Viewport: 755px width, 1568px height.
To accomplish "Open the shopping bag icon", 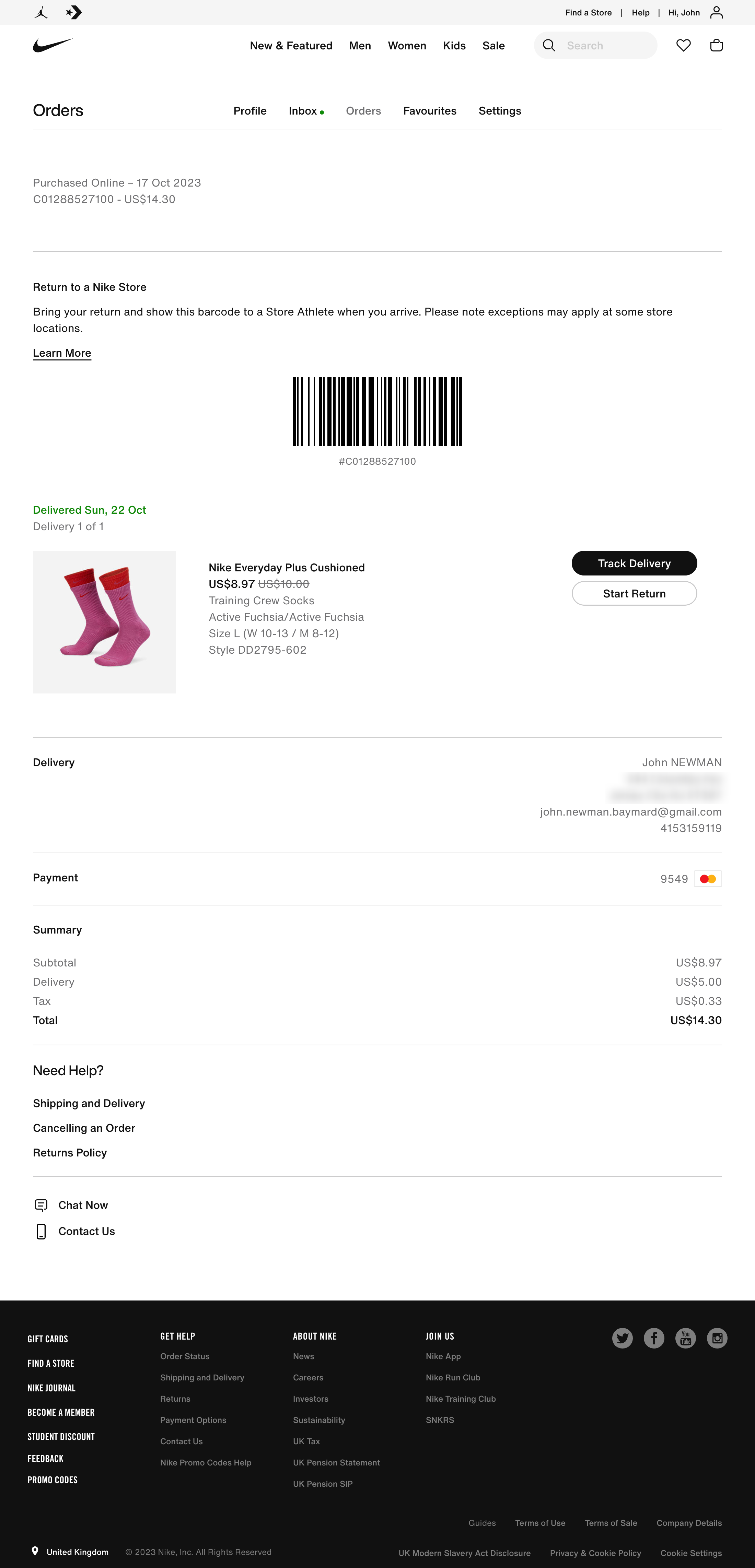I will click(716, 45).
